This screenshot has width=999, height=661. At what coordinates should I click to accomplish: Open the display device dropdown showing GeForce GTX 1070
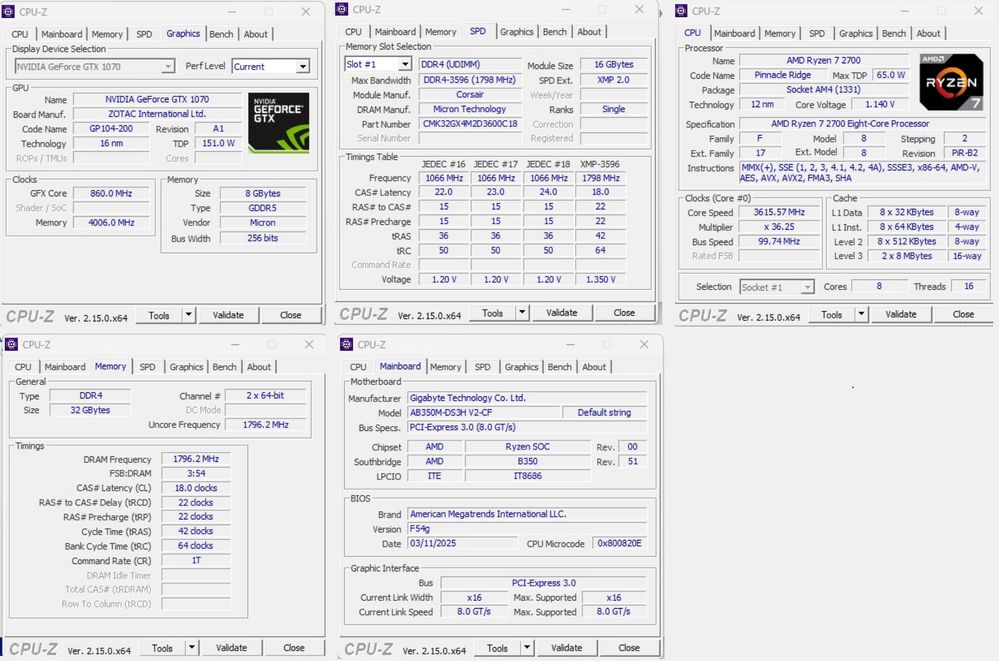point(94,66)
